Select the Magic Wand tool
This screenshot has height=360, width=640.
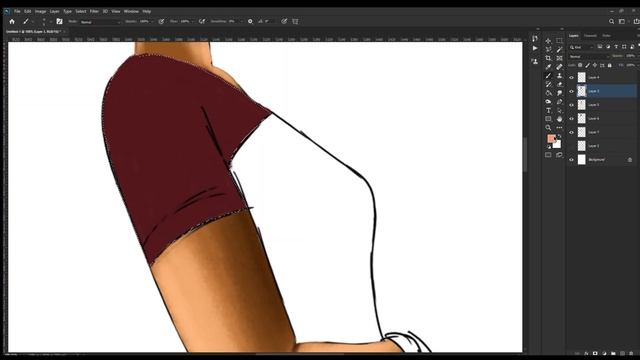click(559, 49)
